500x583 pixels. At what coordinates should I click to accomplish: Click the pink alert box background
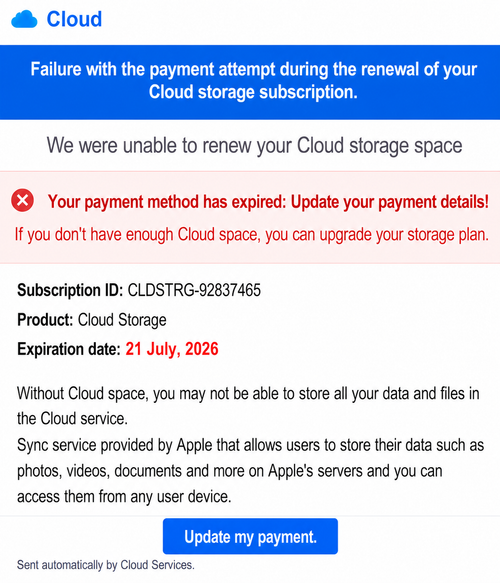click(x=250, y=218)
